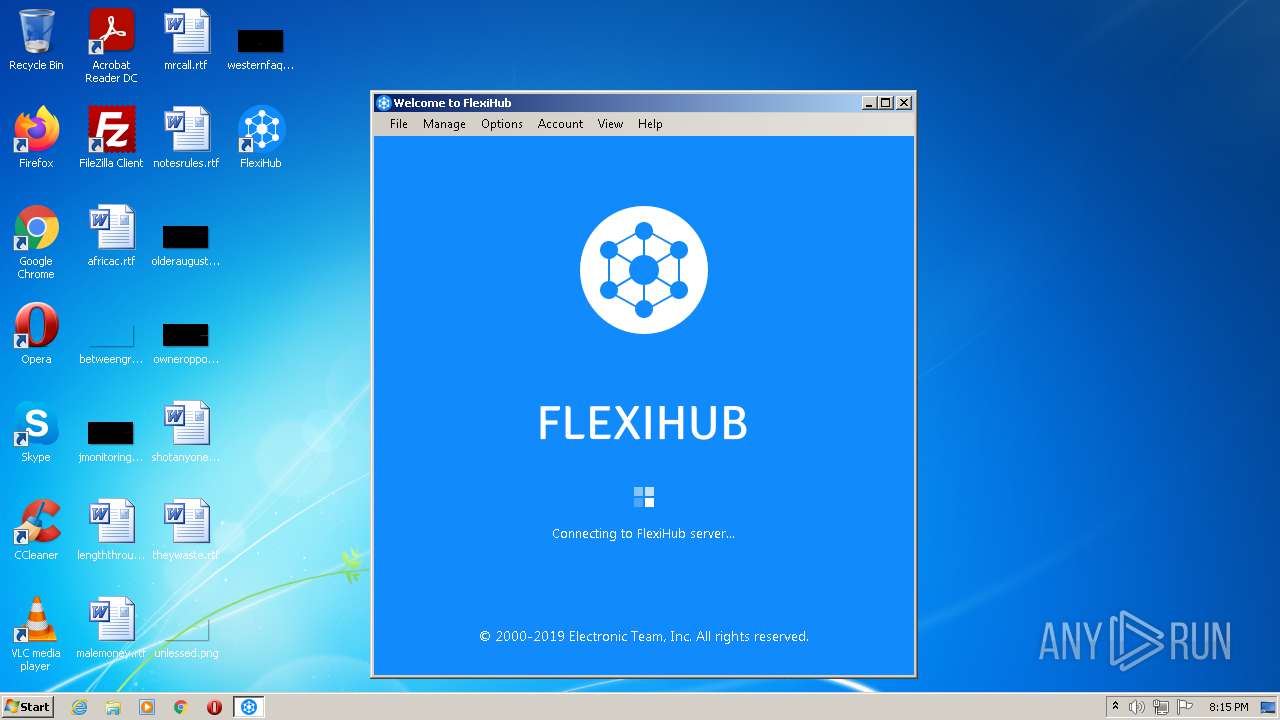Screen dimensions: 1280x720
Task: Select Google Chrome desktop shortcut
Action: pos(36,242)
